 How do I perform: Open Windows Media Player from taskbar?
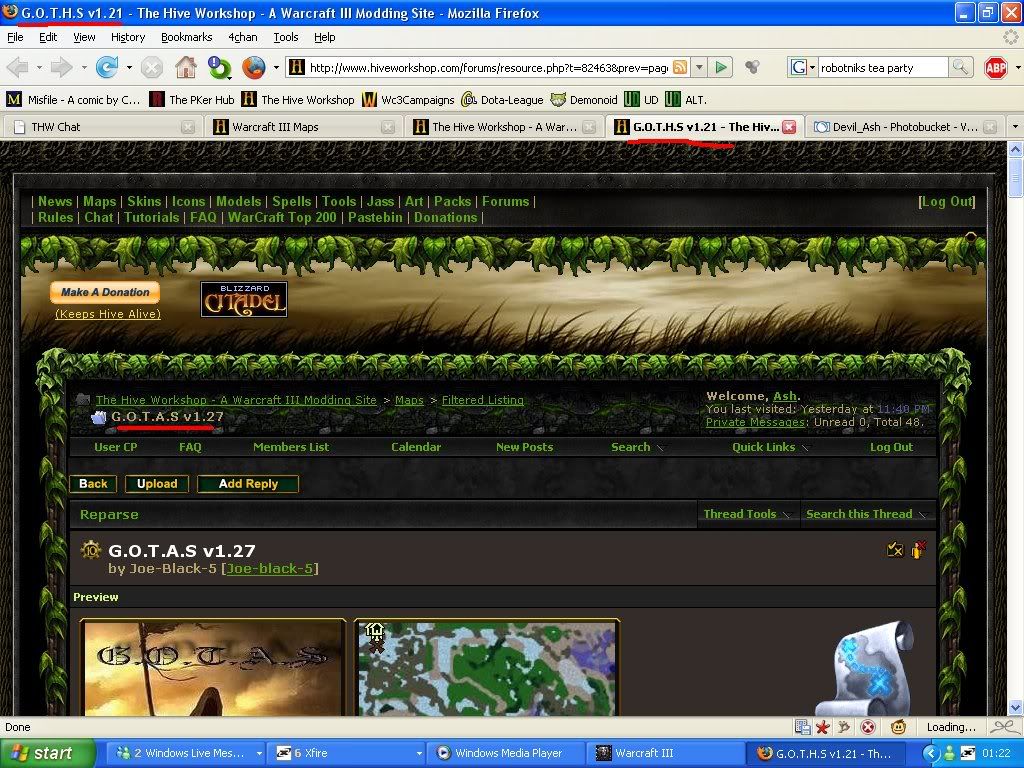[507, 753]
